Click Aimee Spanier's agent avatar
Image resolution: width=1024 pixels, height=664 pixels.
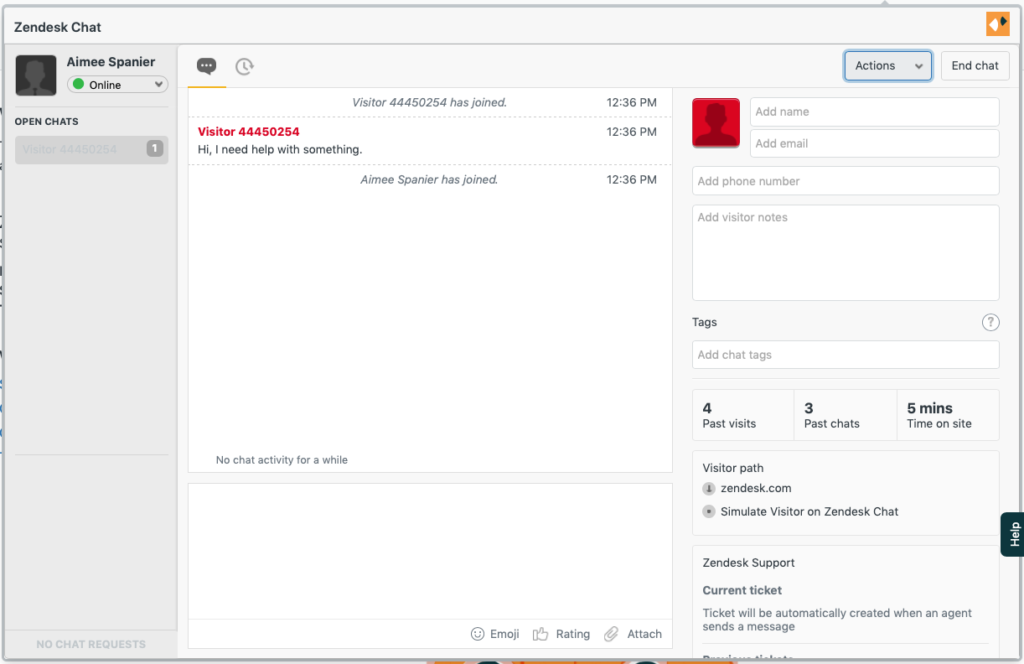point(36,75)
